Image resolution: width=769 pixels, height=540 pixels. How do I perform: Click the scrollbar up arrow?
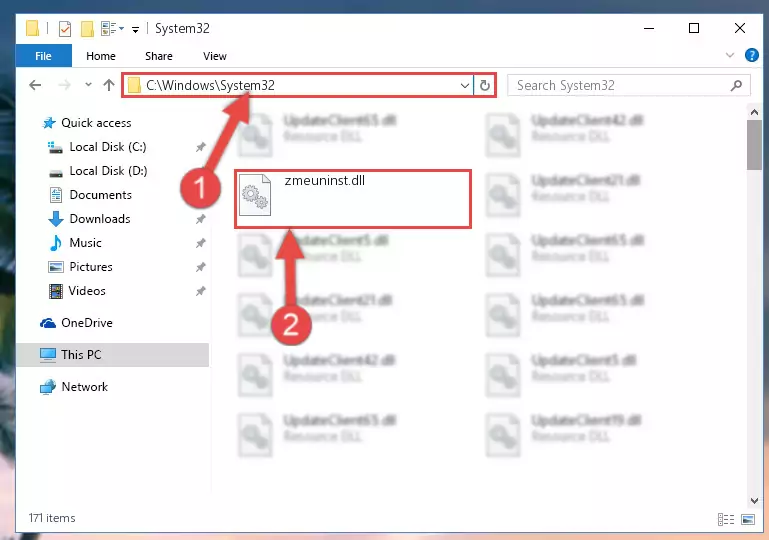(x=754, y=112)
